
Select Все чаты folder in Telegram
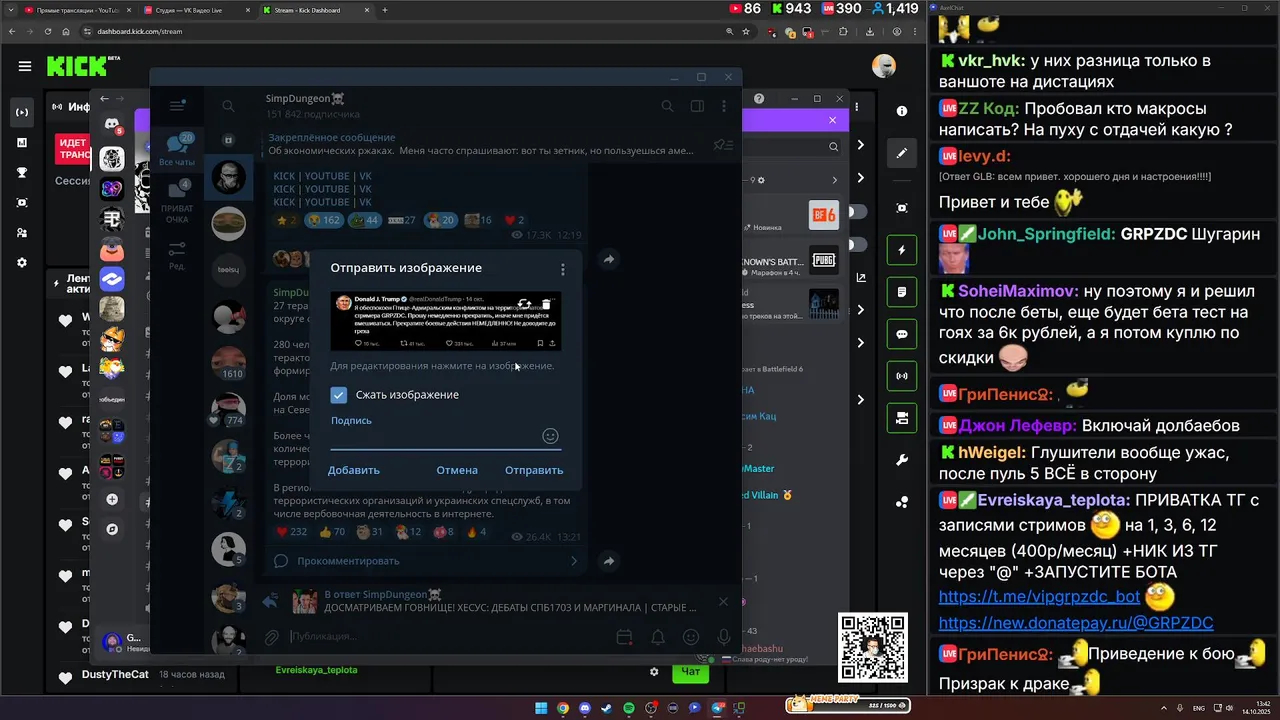point(177,150)
